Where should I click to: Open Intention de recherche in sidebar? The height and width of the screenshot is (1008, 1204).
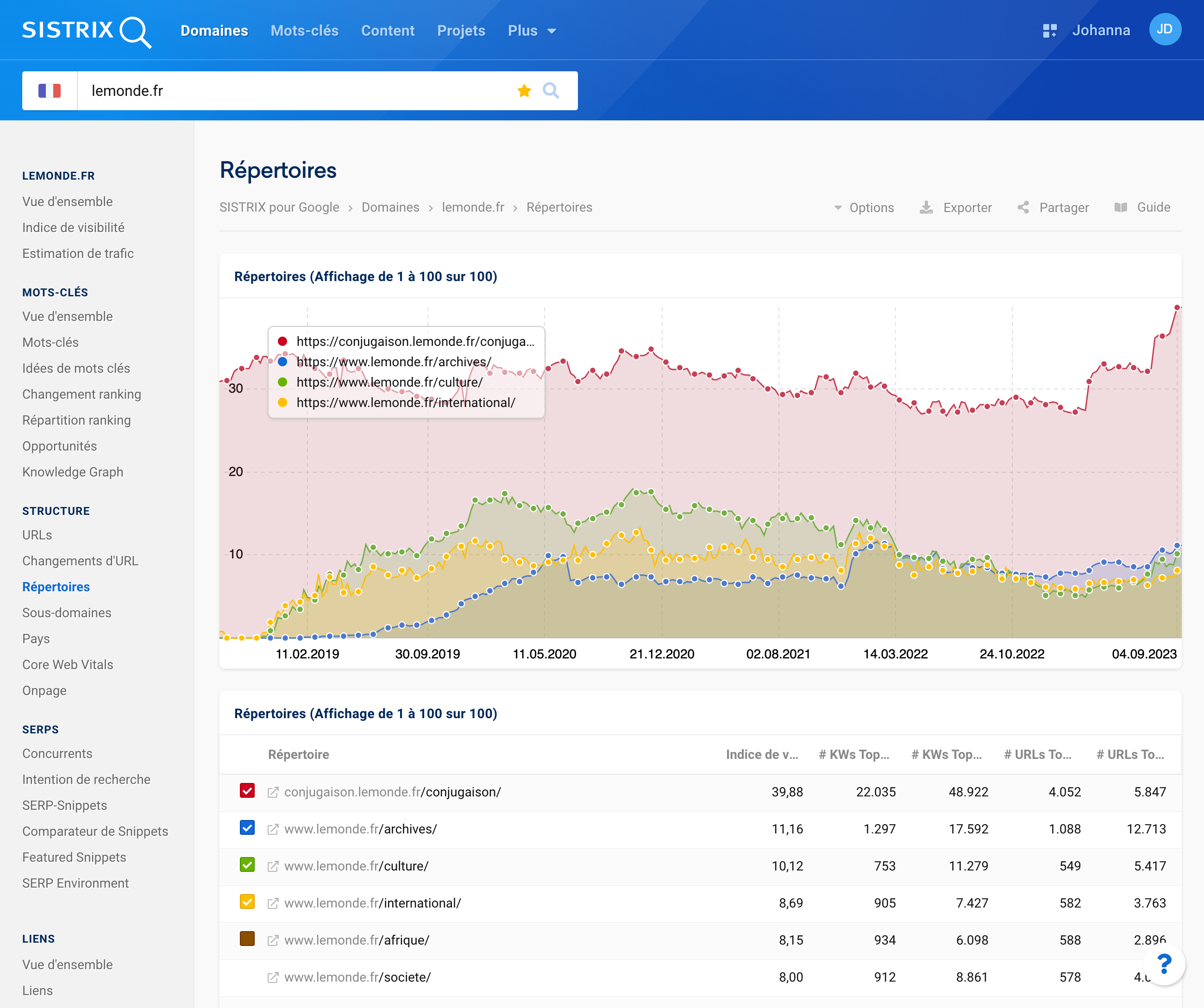(x=87, y=779)
